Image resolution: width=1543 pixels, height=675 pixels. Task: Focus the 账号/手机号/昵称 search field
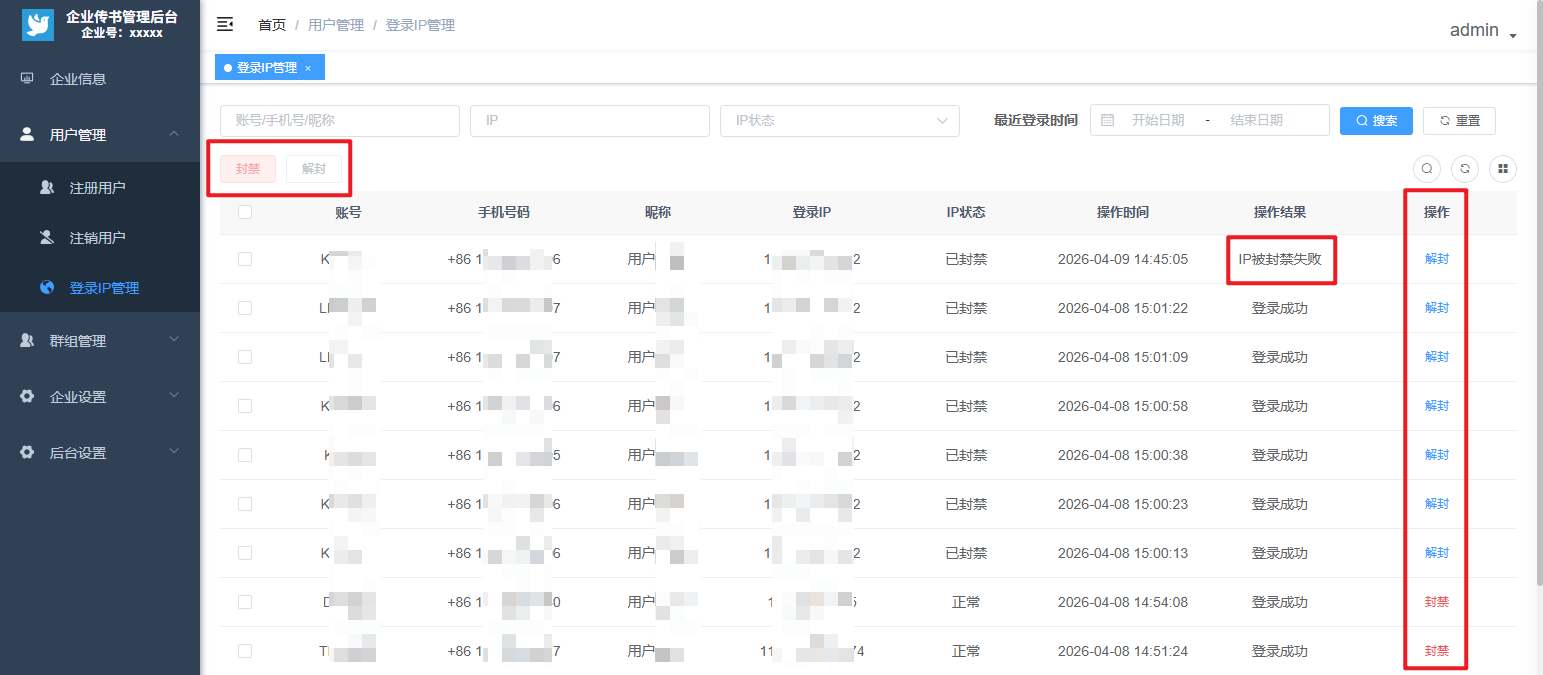(339, 120)
